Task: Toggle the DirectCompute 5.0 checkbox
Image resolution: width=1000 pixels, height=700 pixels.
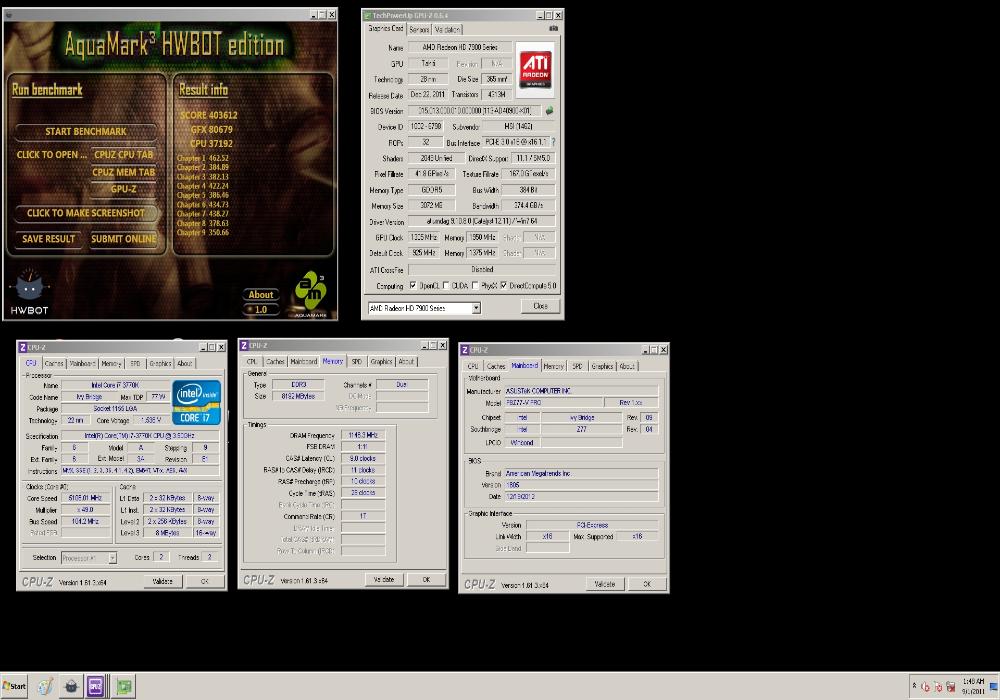Action: pos(504,286)
